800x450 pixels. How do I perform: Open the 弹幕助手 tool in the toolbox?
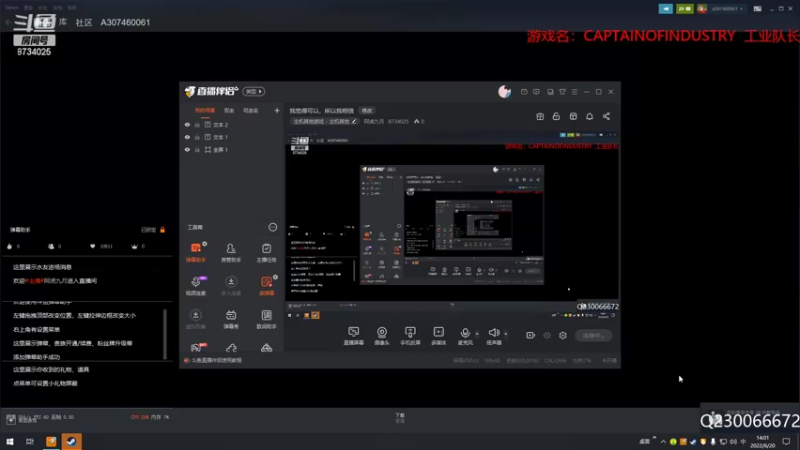point(195,252)
